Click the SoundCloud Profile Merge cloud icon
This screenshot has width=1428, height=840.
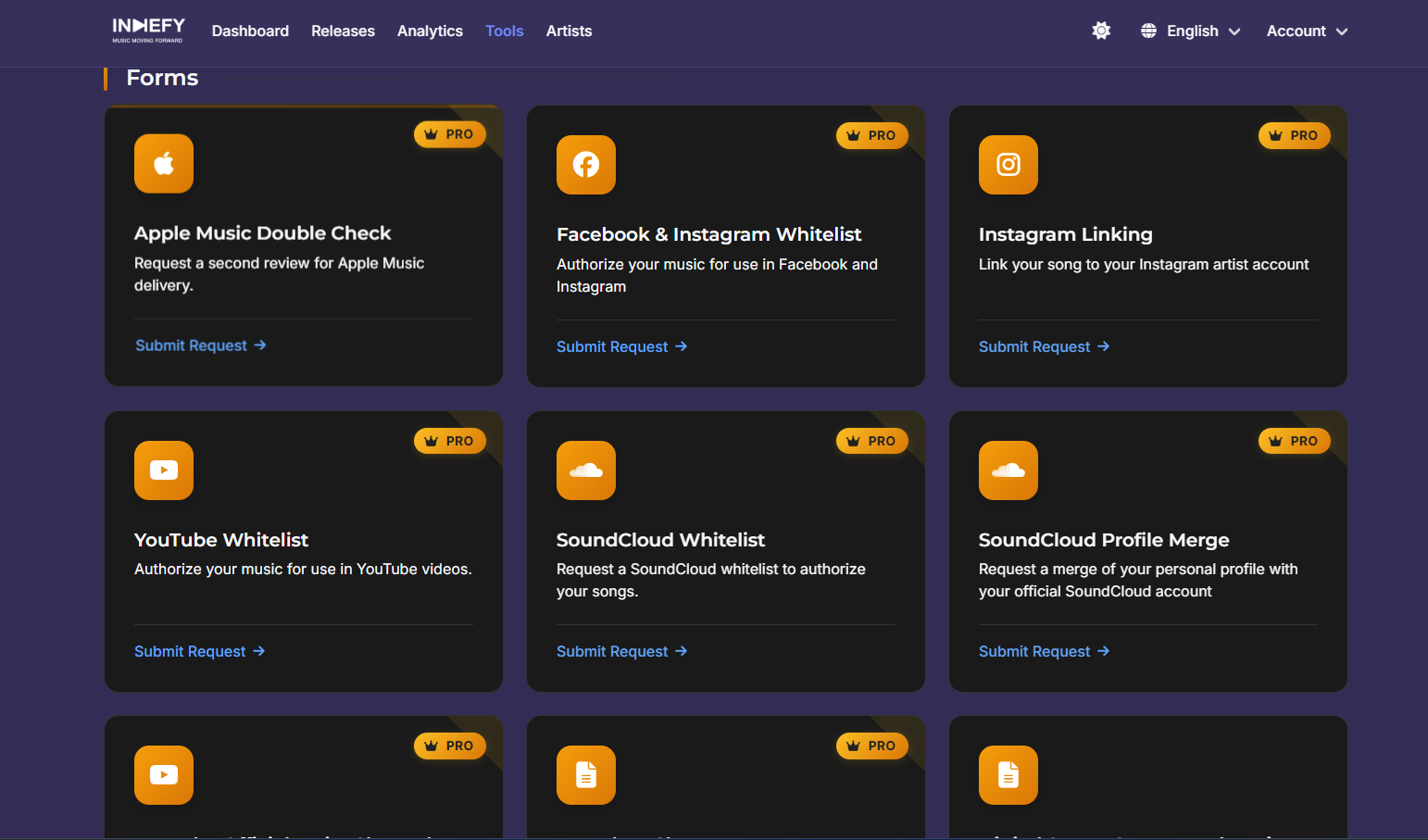[1008, 470]
